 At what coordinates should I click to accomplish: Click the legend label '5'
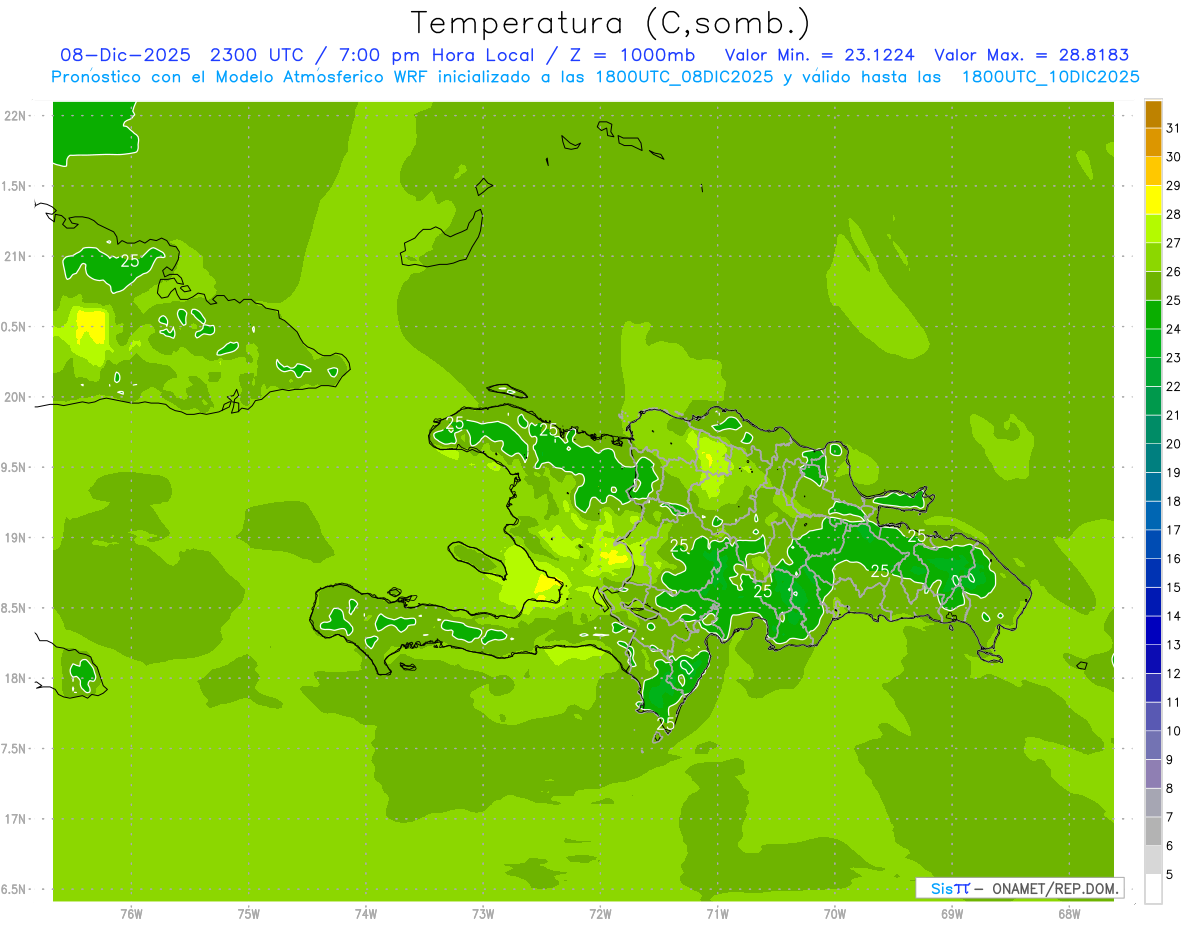1171,875
